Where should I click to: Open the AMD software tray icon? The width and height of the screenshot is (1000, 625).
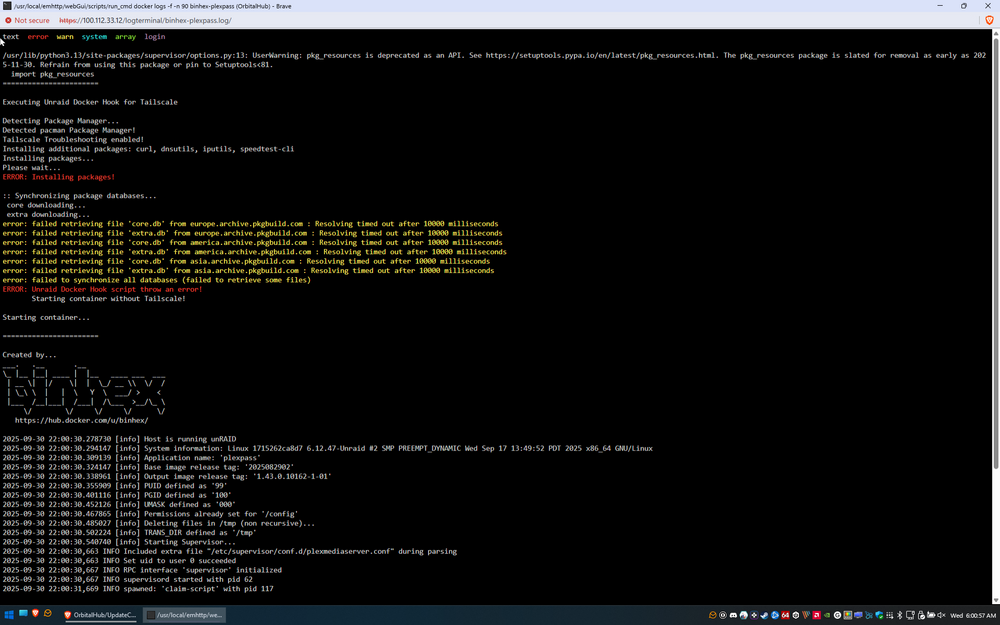click(x=816, y=615)
